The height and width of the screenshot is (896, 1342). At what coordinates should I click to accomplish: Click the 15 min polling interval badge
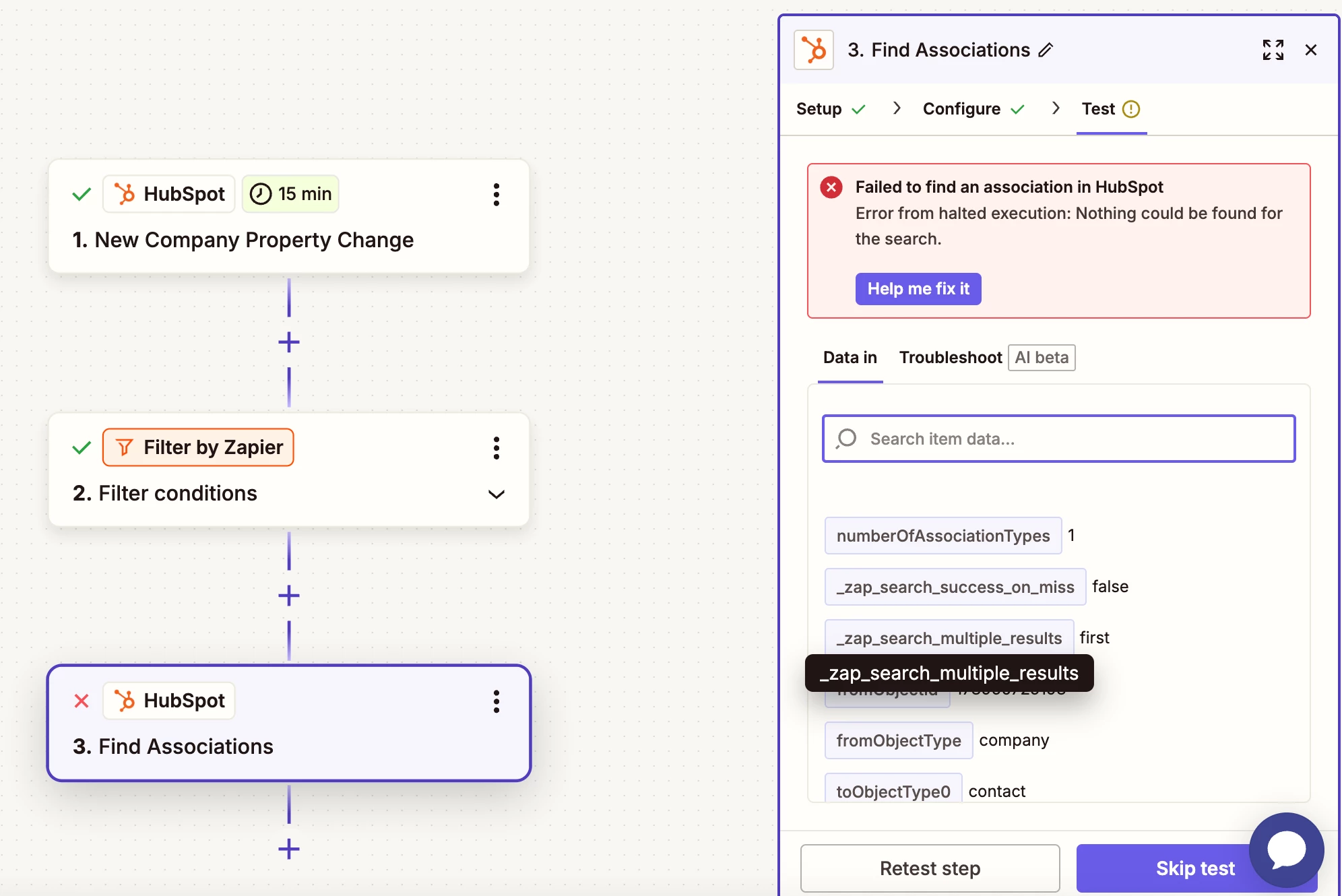click(290, 194)
